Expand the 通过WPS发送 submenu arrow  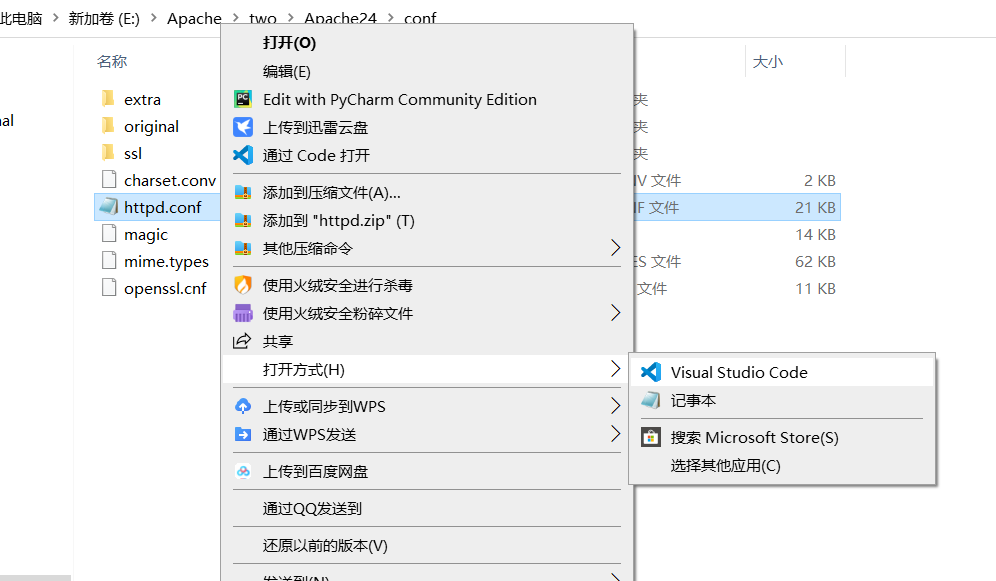(617, 435)
